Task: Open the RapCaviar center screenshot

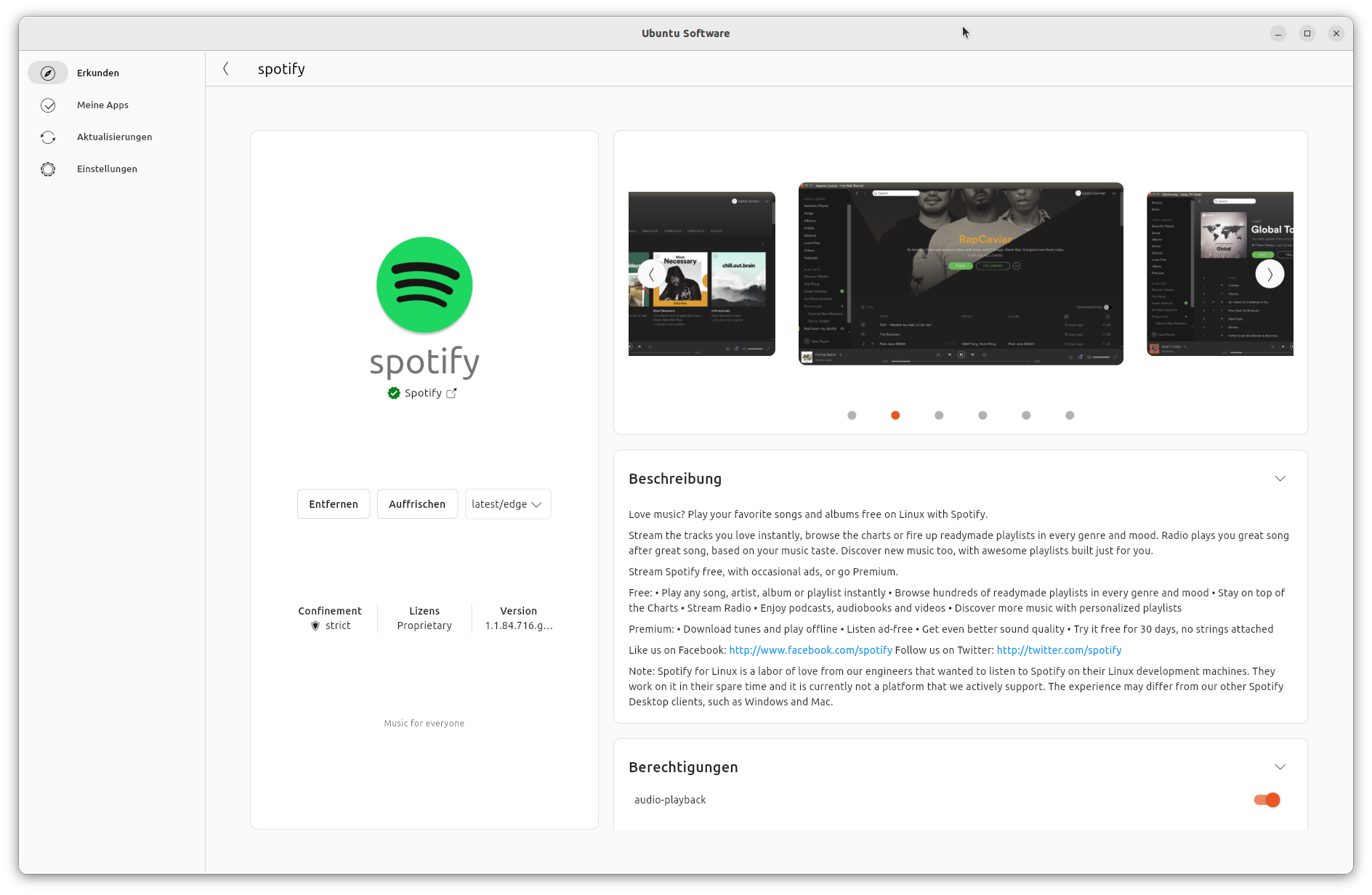Action: [961, 274]
